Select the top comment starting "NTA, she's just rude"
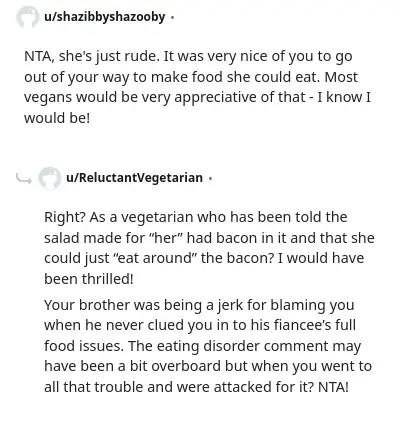The width and height of the screenshot is (400, 422). pyautogui.click(x=197, y=87)
